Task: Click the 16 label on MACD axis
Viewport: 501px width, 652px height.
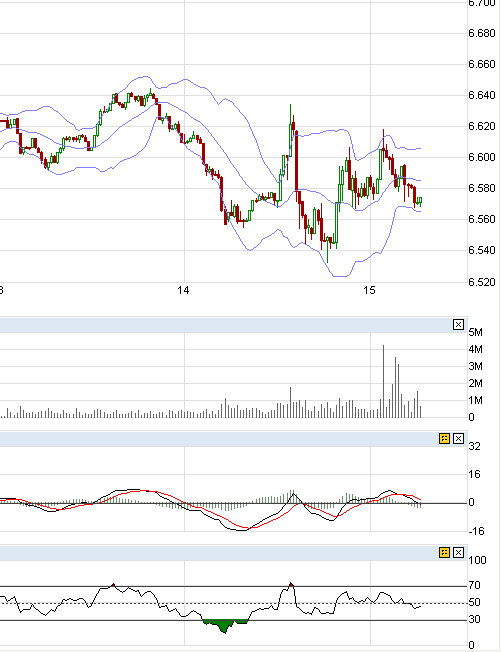Action: click(x=475, y=474)
